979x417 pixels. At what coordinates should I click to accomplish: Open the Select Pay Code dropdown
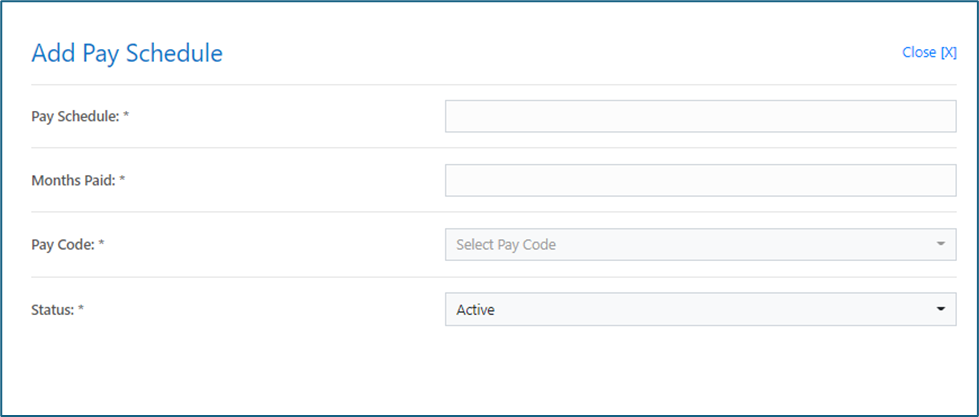point(701,244)
